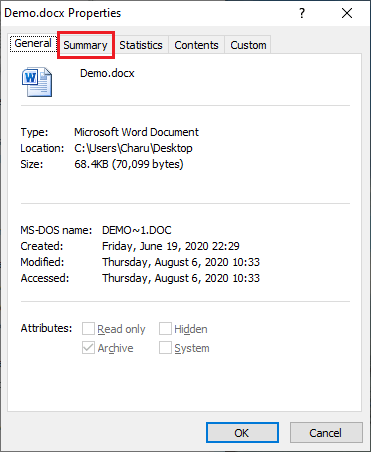Click the help question mark button
This screenshot has width=371, height=452.
tap(302, 13)
